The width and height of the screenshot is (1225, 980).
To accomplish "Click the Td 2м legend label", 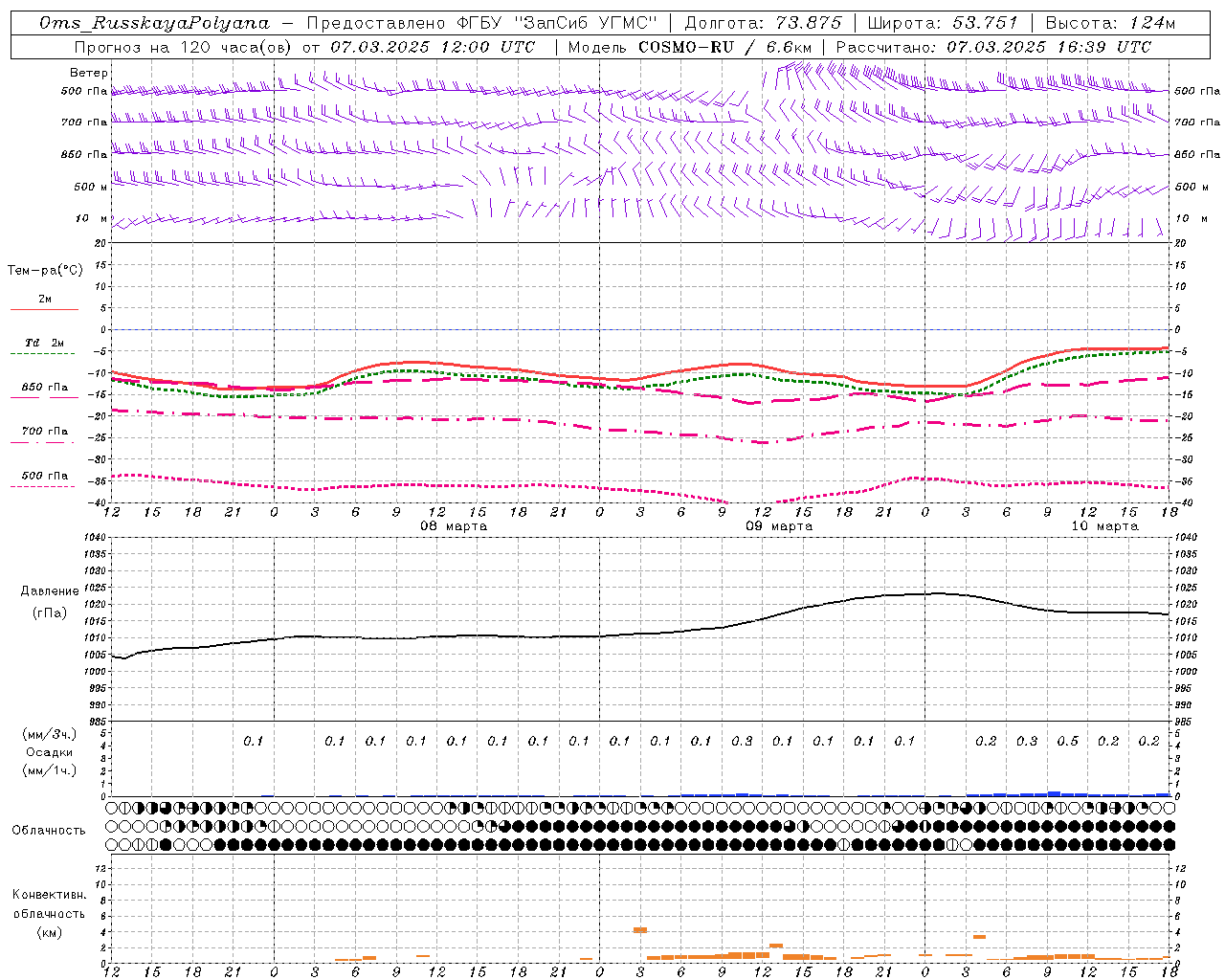I will (44, 343).
